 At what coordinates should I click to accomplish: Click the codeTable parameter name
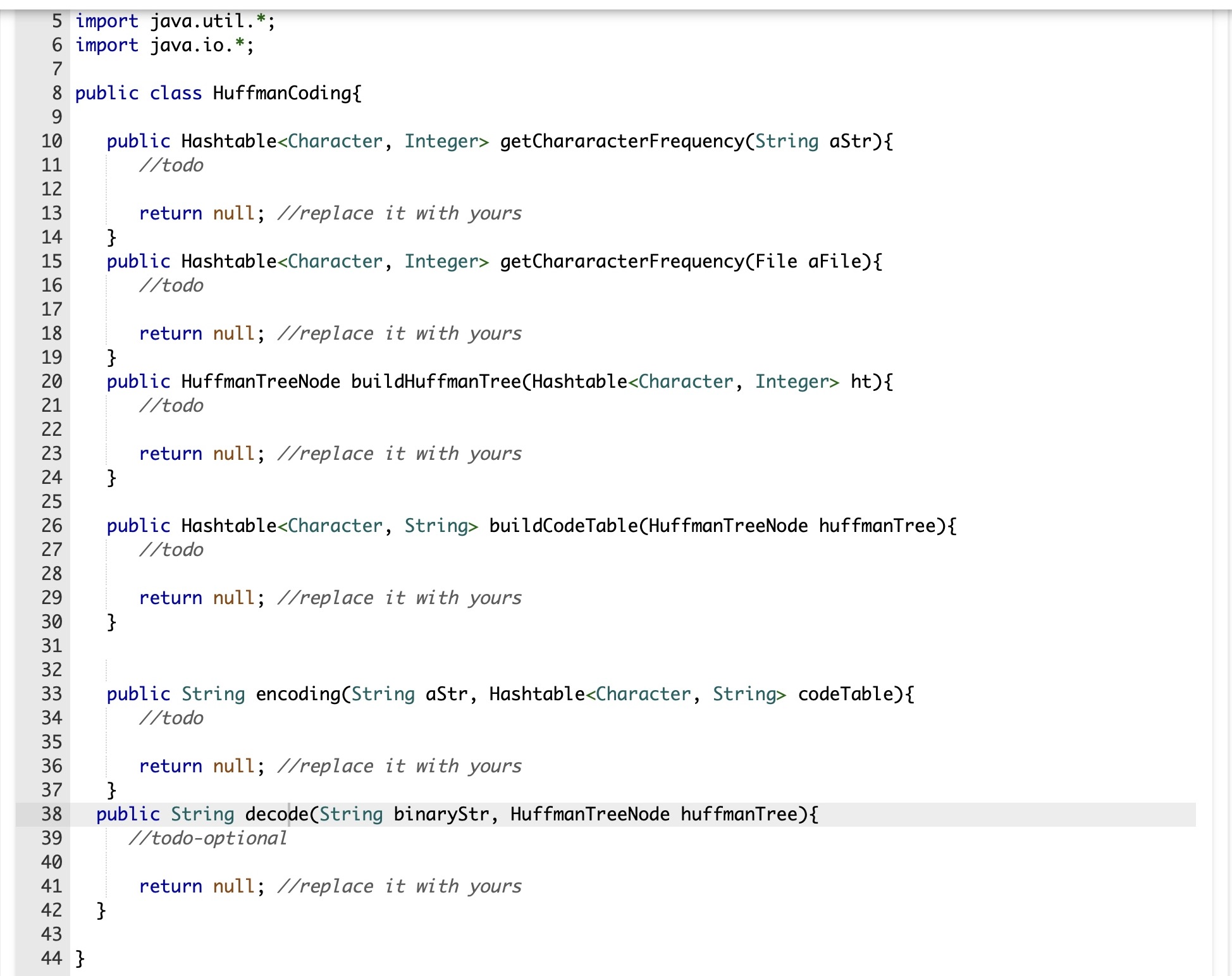click(x=846, y=694)
